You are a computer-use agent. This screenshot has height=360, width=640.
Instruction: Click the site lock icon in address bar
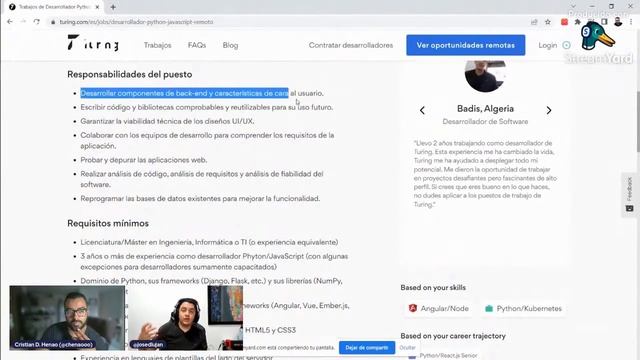click(53, 22)
